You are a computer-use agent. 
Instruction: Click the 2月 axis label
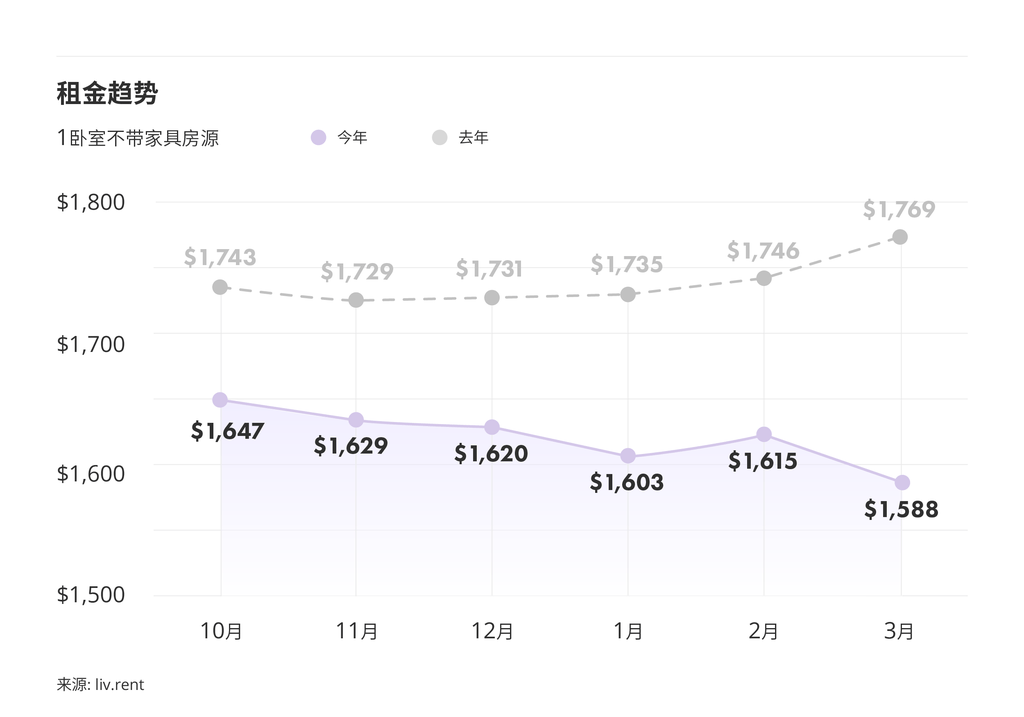(x=764, y=631)
